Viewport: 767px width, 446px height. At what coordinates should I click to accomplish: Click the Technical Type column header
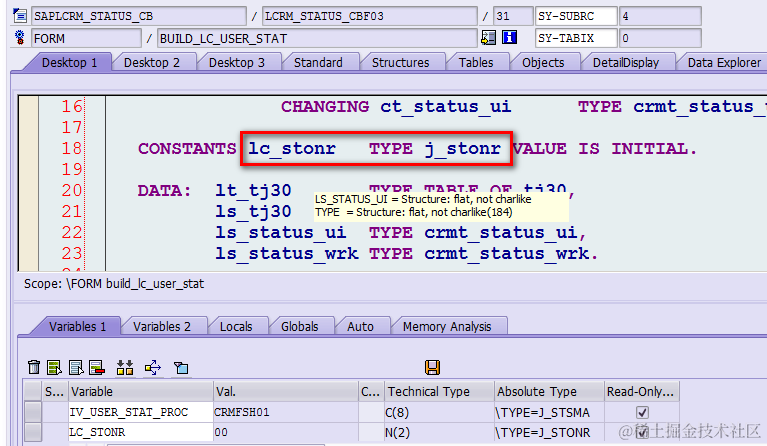coord(439,391)
